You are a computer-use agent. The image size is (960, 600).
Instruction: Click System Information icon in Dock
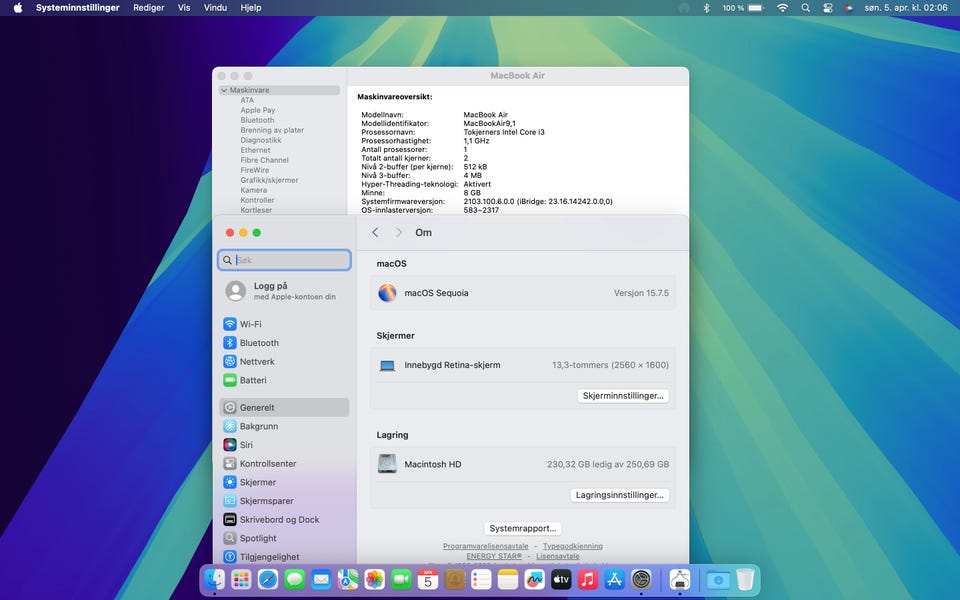click(x=680, y=579)
